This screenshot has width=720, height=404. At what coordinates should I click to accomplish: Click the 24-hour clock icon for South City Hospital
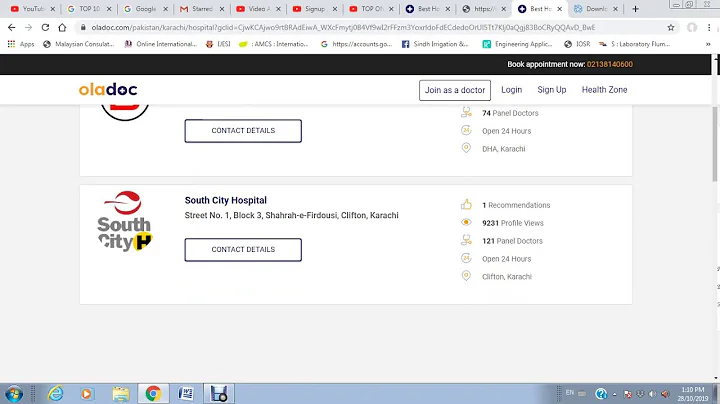466,258
